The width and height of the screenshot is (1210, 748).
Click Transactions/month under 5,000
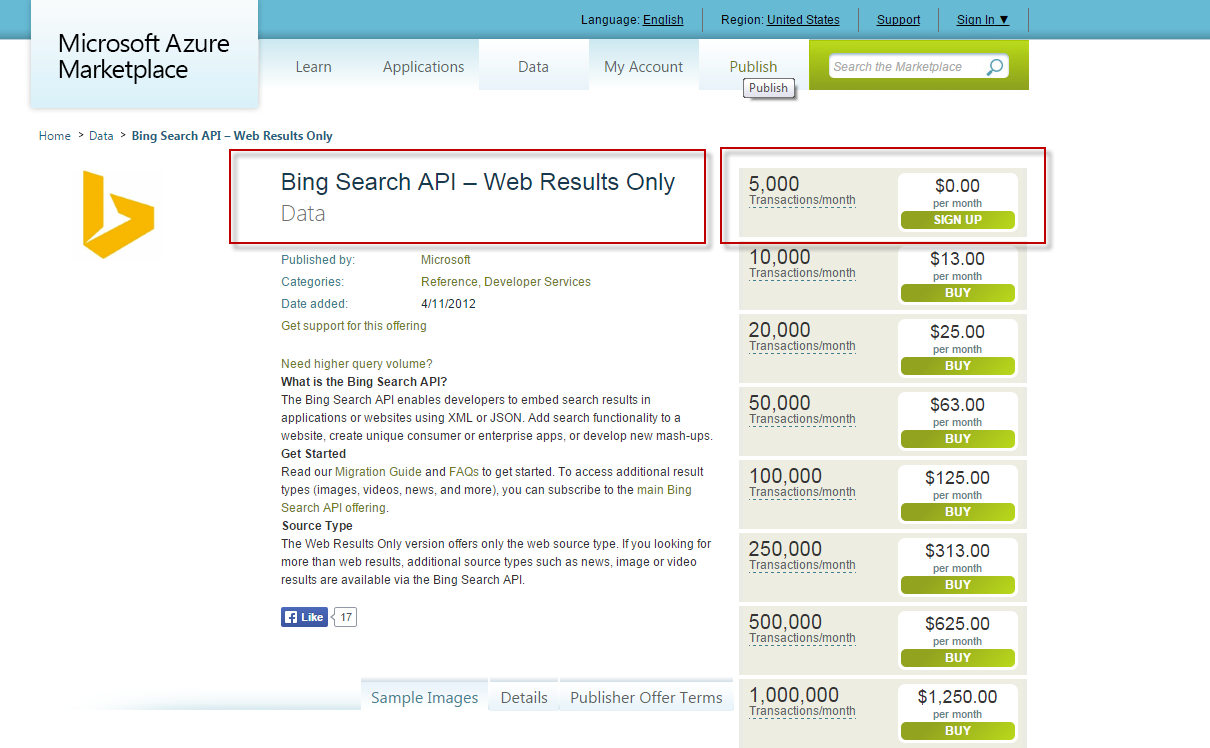click(802, 200)
